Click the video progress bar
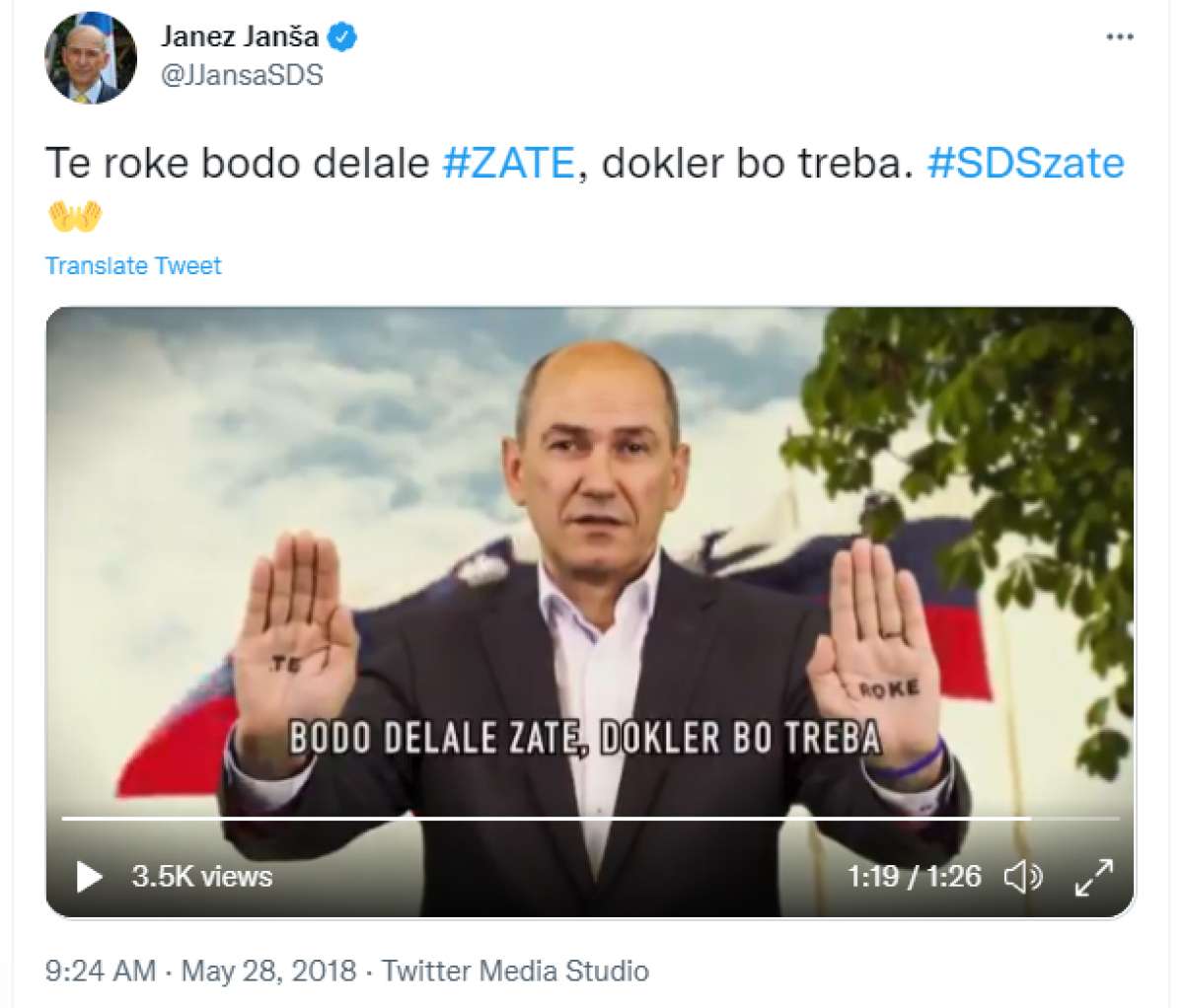 (590, 818)
